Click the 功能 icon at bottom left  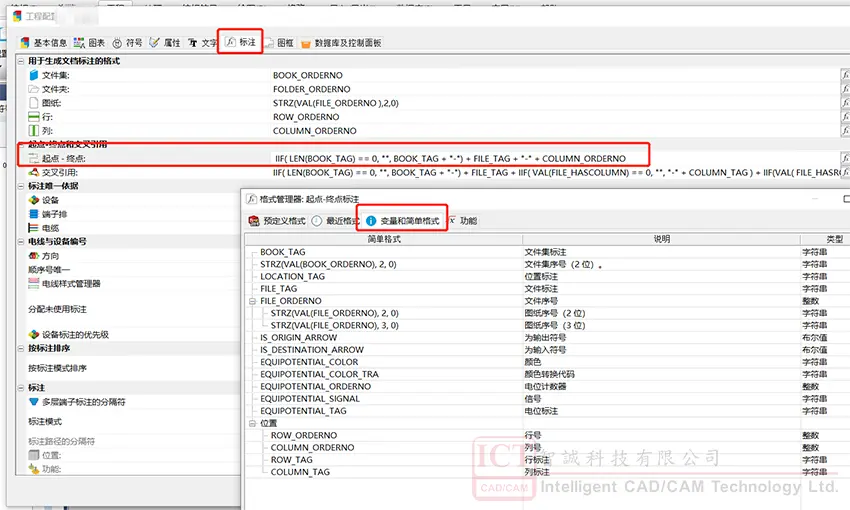click(x=34, y=469)
